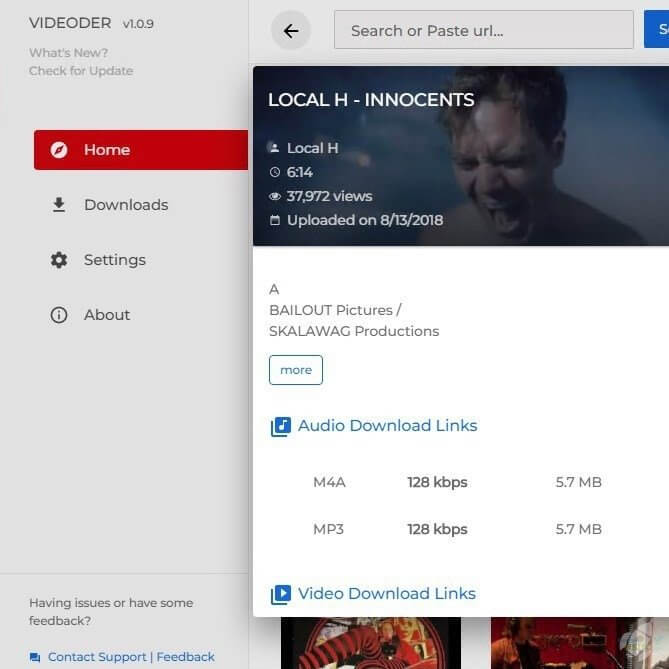Expand description with more button
This screenshot has height=669, width=669.
pyautogui.click(x=296, y=370)
